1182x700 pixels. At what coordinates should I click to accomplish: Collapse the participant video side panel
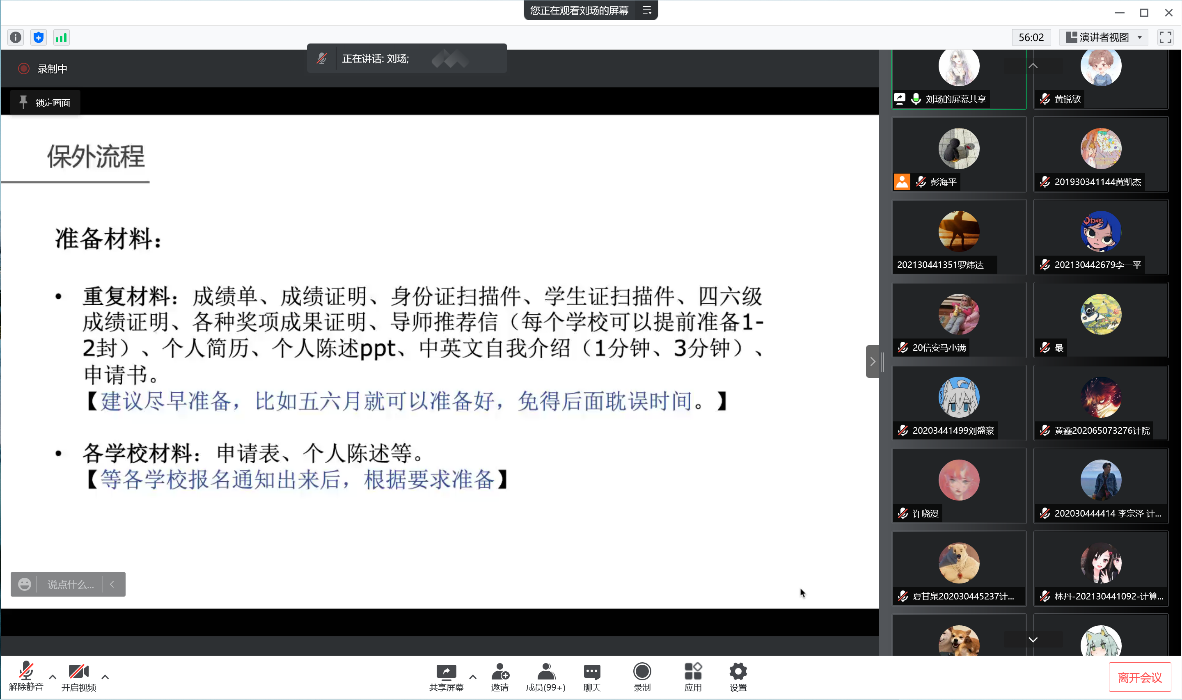tap(873, 361)
